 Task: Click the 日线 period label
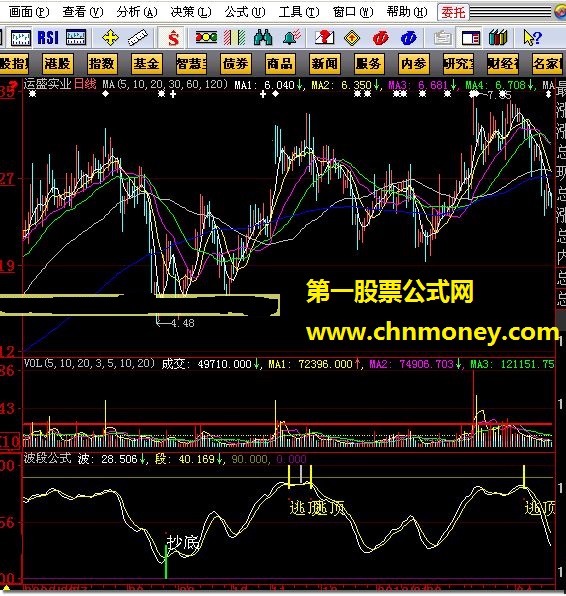(85, 84)
